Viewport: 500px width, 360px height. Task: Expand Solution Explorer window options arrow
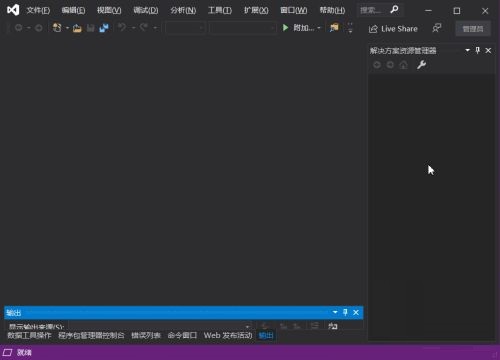coord(467,50)
